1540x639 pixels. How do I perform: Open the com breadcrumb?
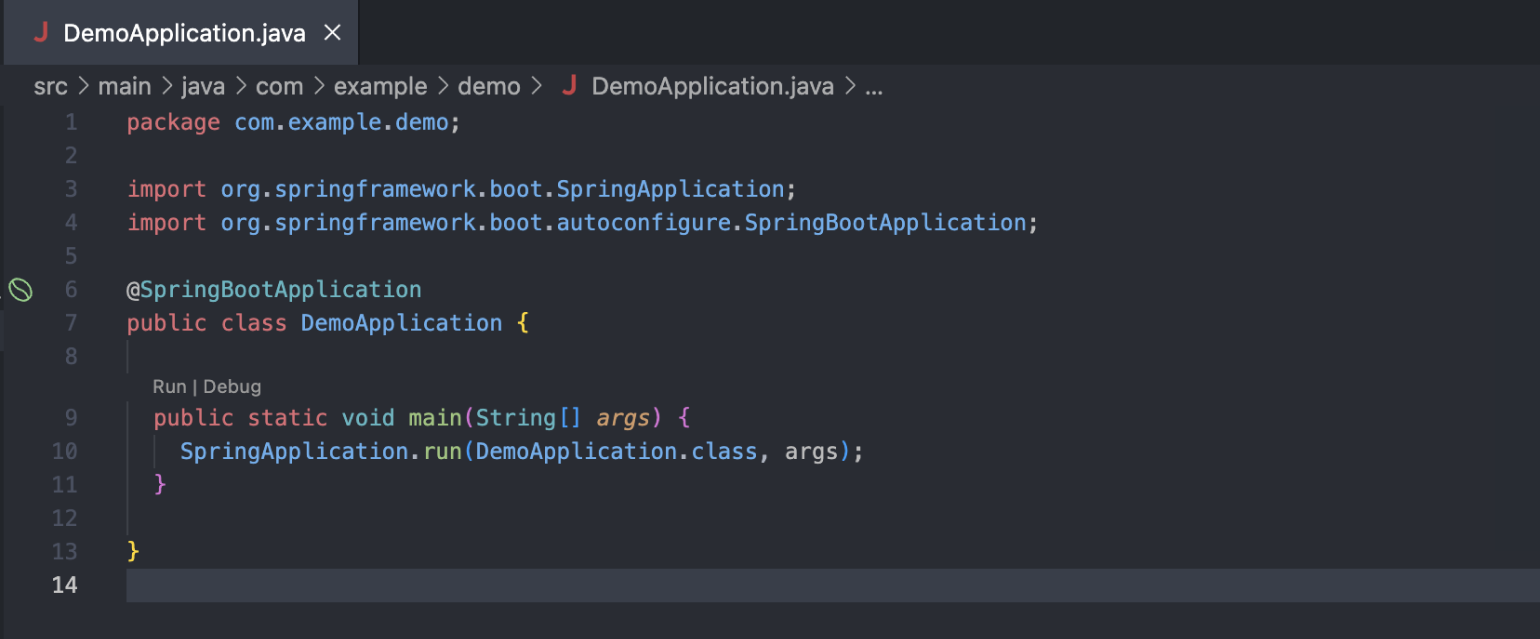[279, 87]
